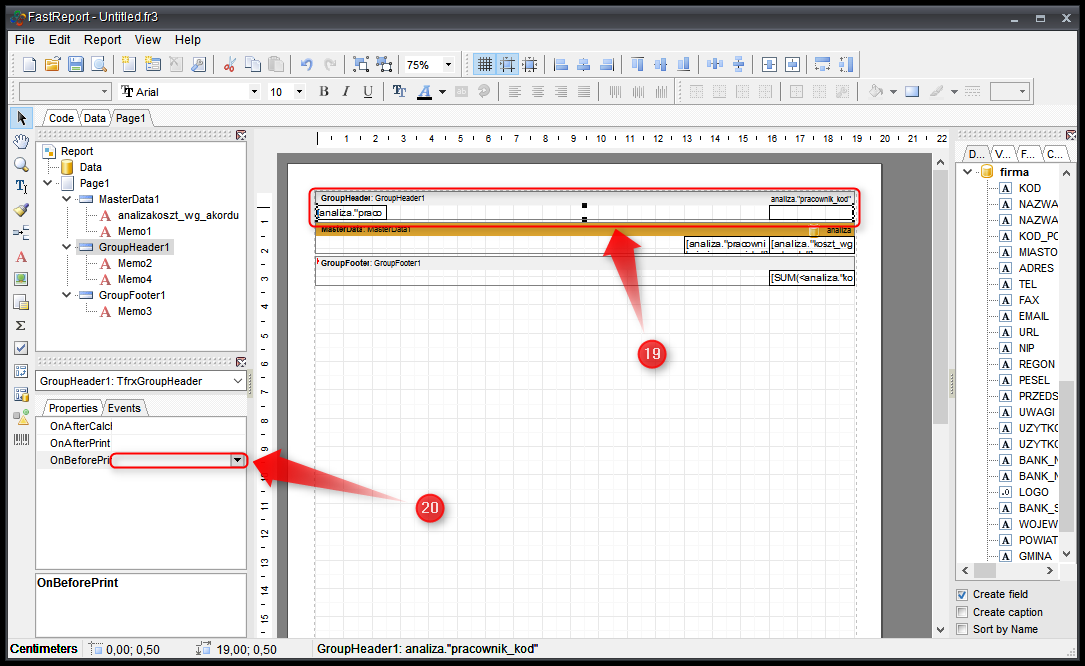Click the Cut scissors icon
1085x666 pixels.
click(x=229, y=64)
